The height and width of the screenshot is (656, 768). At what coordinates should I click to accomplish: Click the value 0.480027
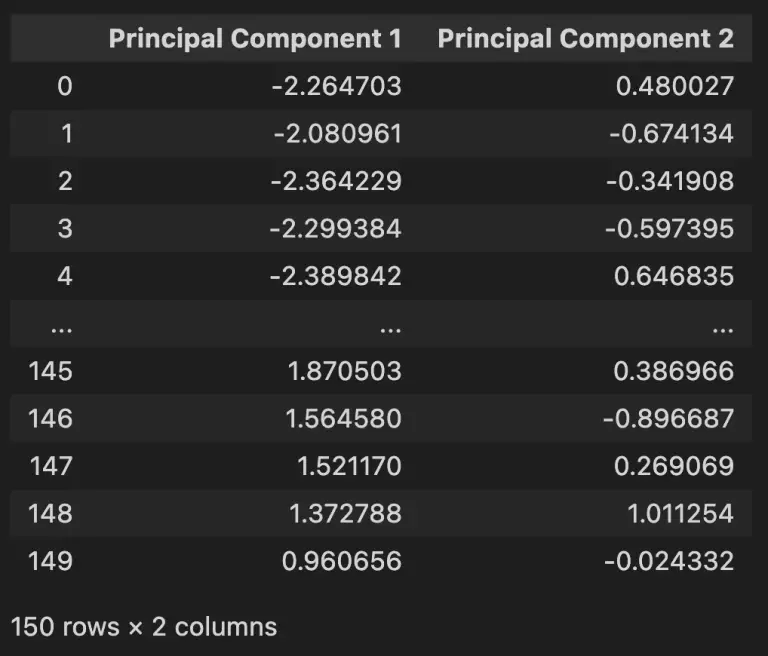coord(675,86)
